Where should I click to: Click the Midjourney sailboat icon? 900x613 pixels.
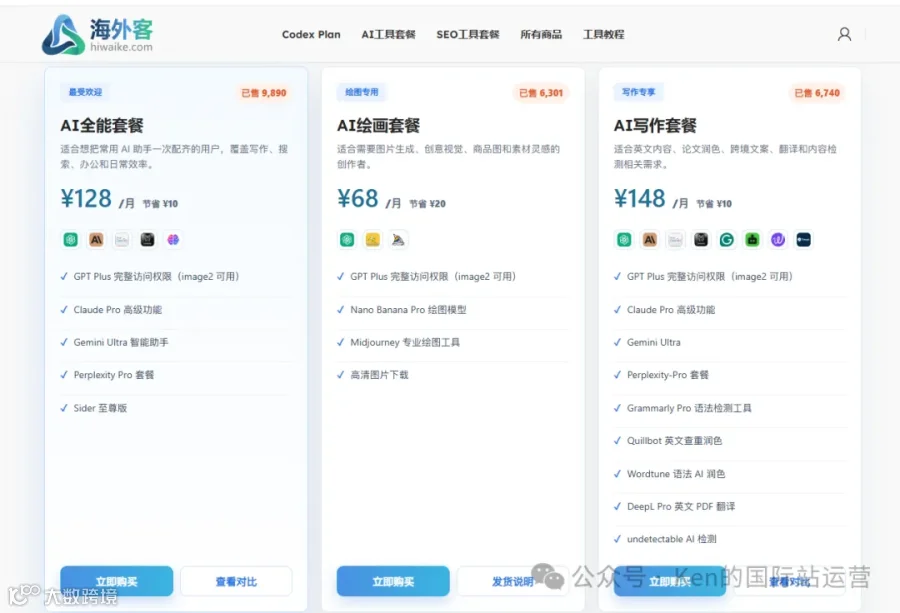coord(398,239)
